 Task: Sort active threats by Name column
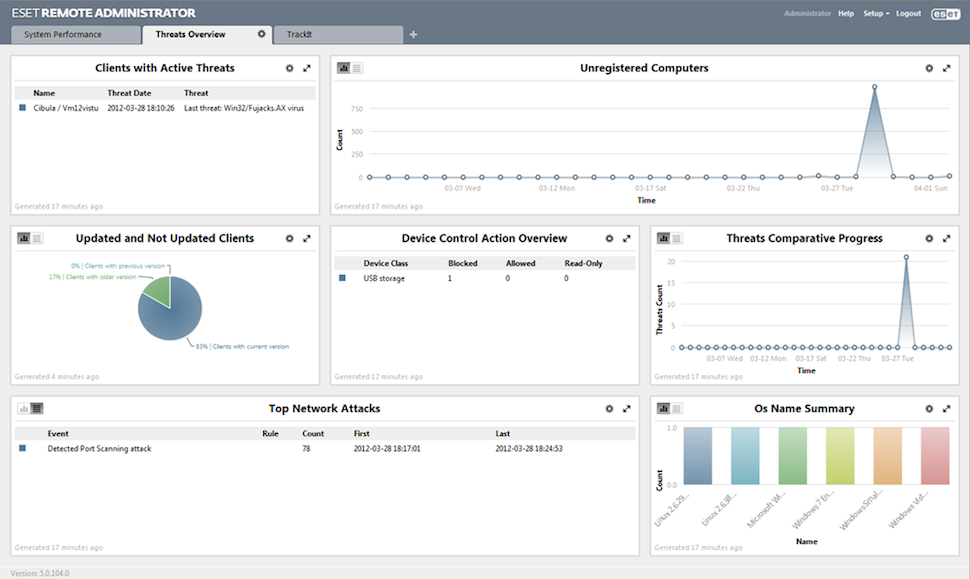pos(44,93)
